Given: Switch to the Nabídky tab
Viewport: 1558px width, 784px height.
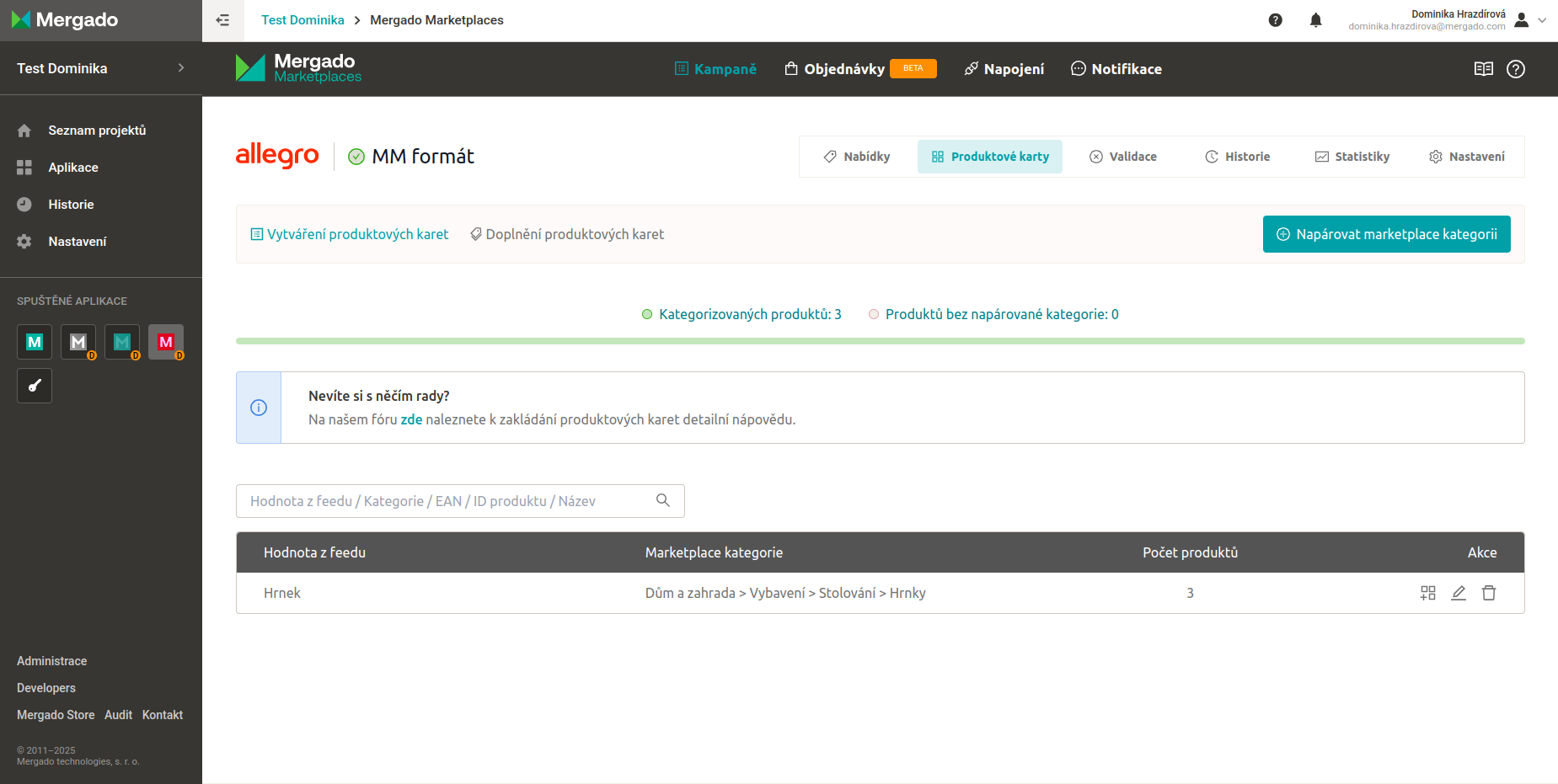Looking at the screenshot, I should pyautogui.click(x=857, y=157).
